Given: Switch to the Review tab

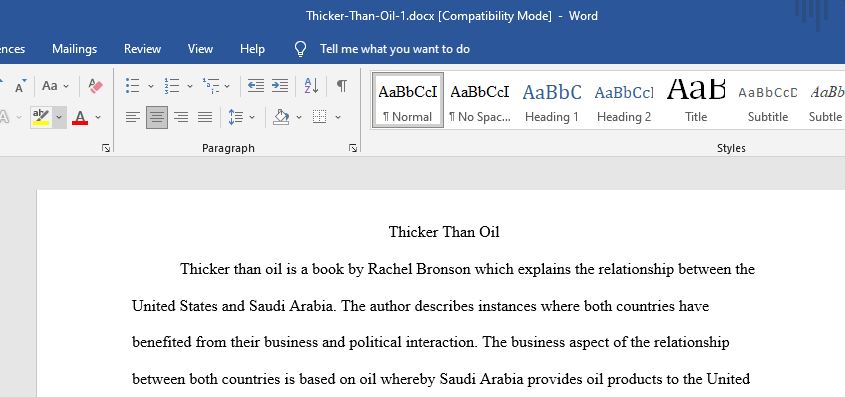Looking at the screenshot, I should click(x=142, y=49).
